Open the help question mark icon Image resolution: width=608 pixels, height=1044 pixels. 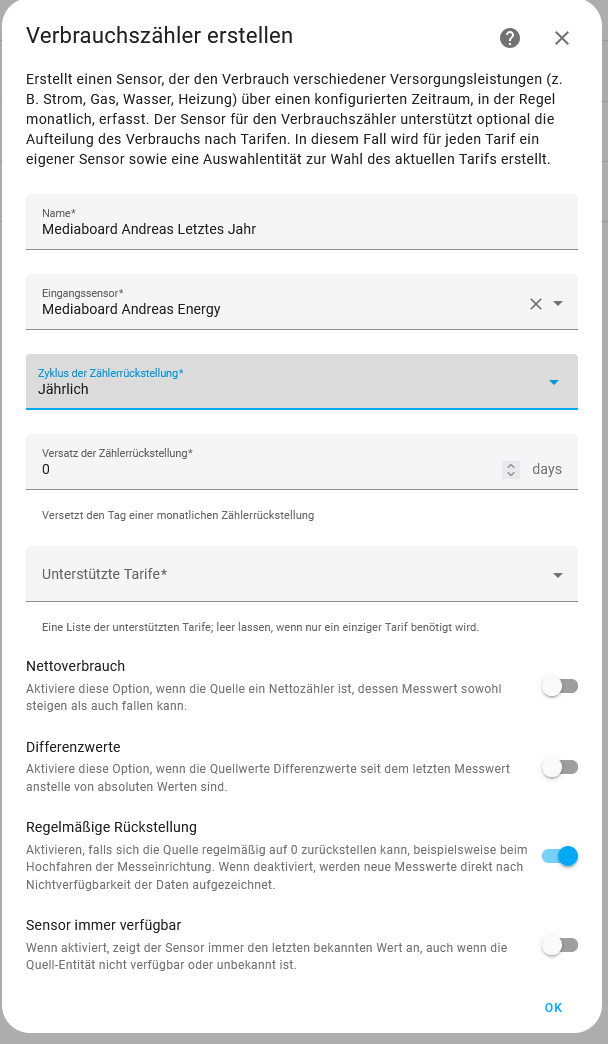point(510,38)
